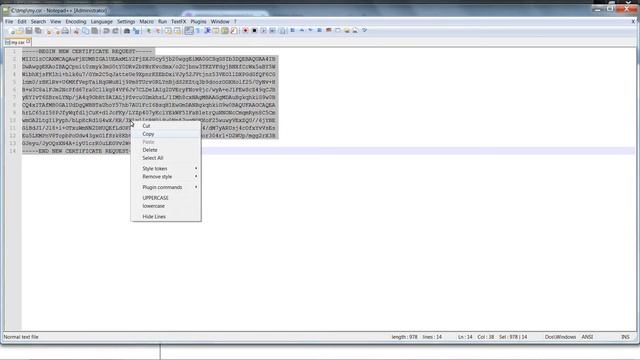The height and width of the screenshot is (360, 640).
Task: Click the Dos\Windows status bar field
Action: (560, 337)
